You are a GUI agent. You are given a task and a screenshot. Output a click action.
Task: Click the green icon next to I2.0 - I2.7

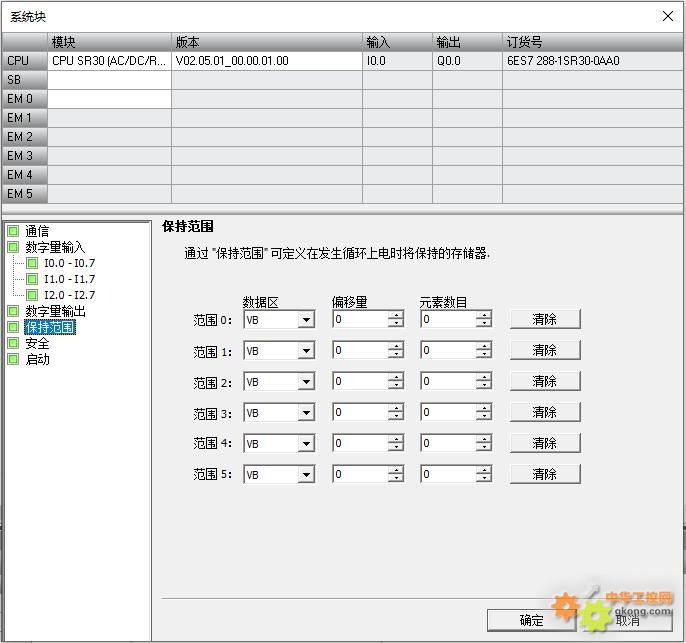pos(32,295)
